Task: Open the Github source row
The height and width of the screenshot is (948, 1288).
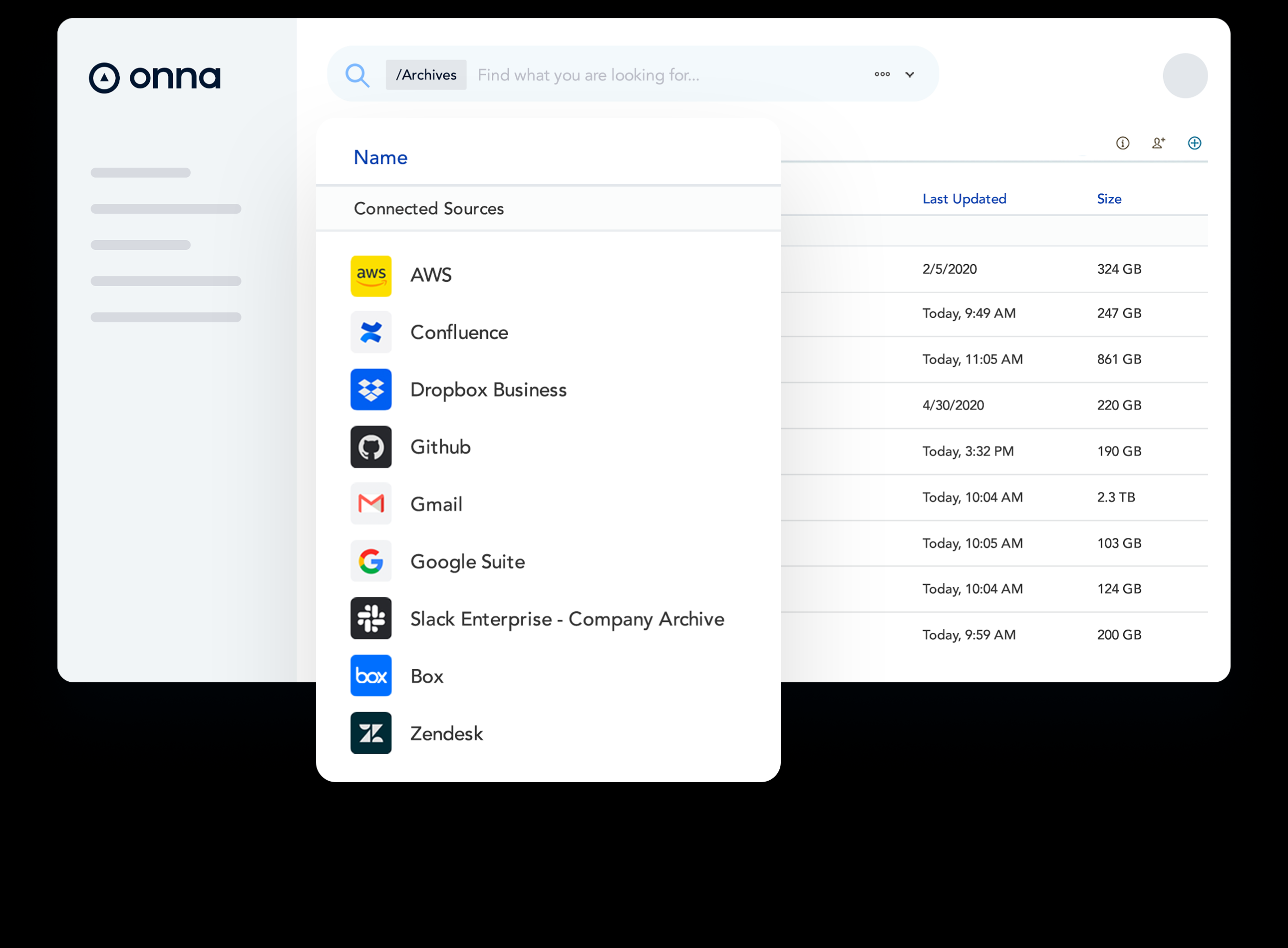Action: 548,447
